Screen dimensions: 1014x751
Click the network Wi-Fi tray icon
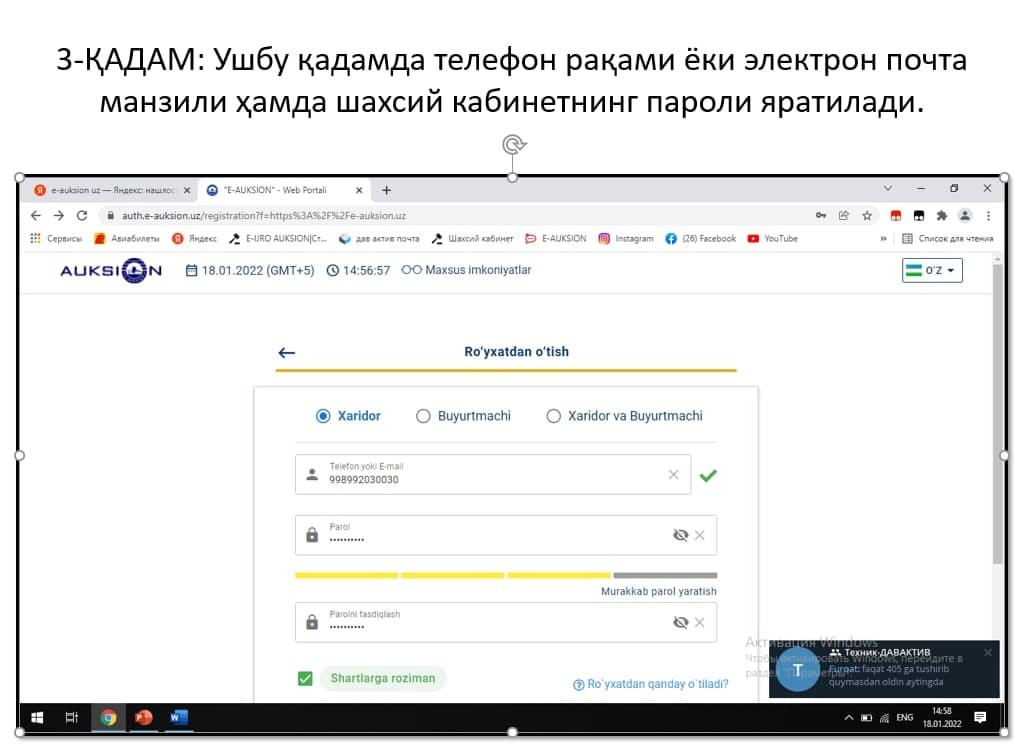point(885,717)
